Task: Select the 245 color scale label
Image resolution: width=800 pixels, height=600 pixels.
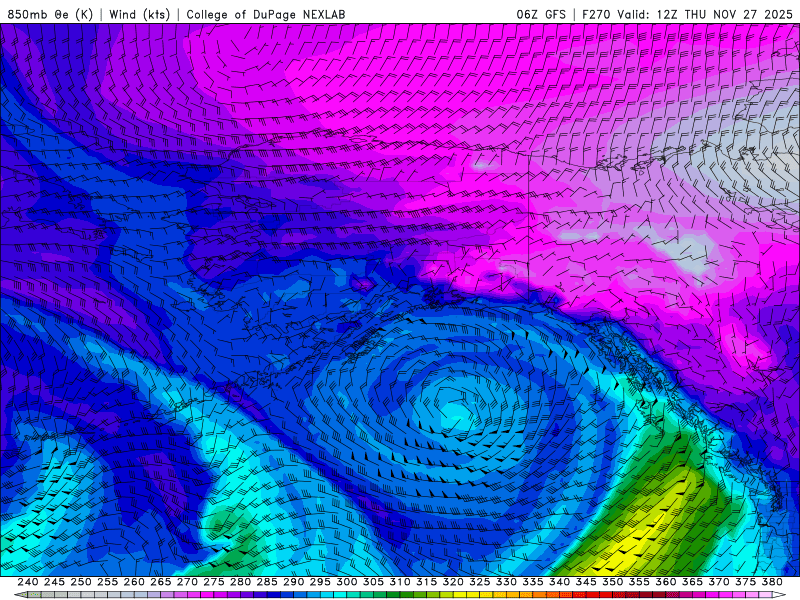Action: coord(54,582)
